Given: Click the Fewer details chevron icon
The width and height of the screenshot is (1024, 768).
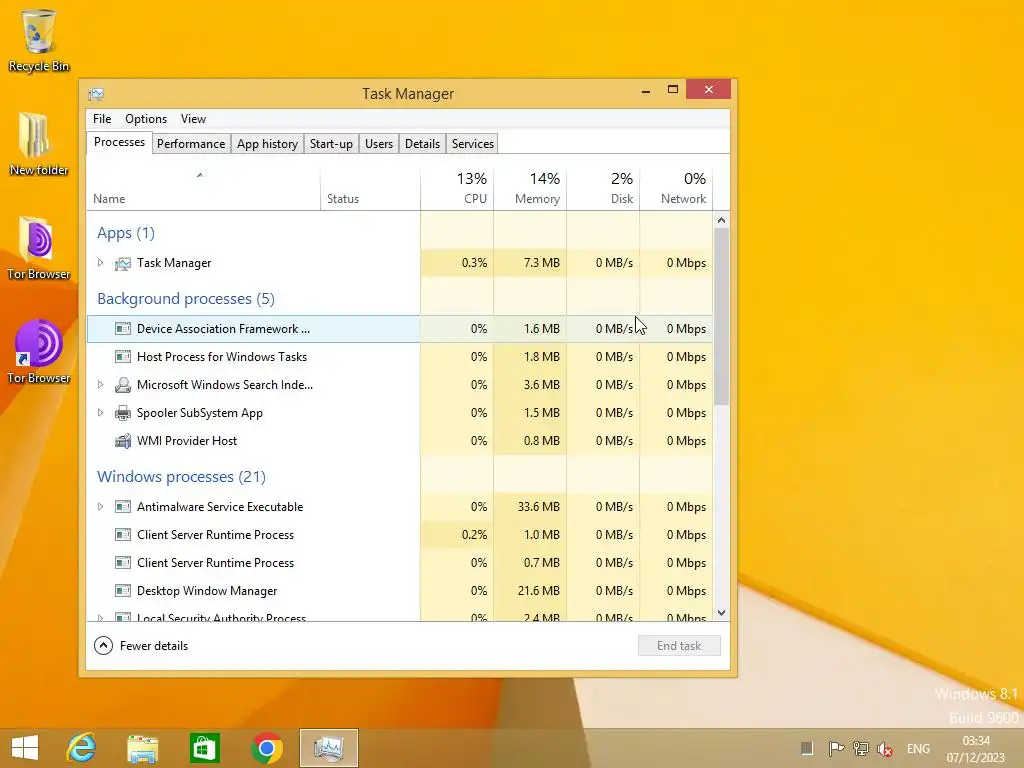Looking at the screenshot, I should 103,646.
